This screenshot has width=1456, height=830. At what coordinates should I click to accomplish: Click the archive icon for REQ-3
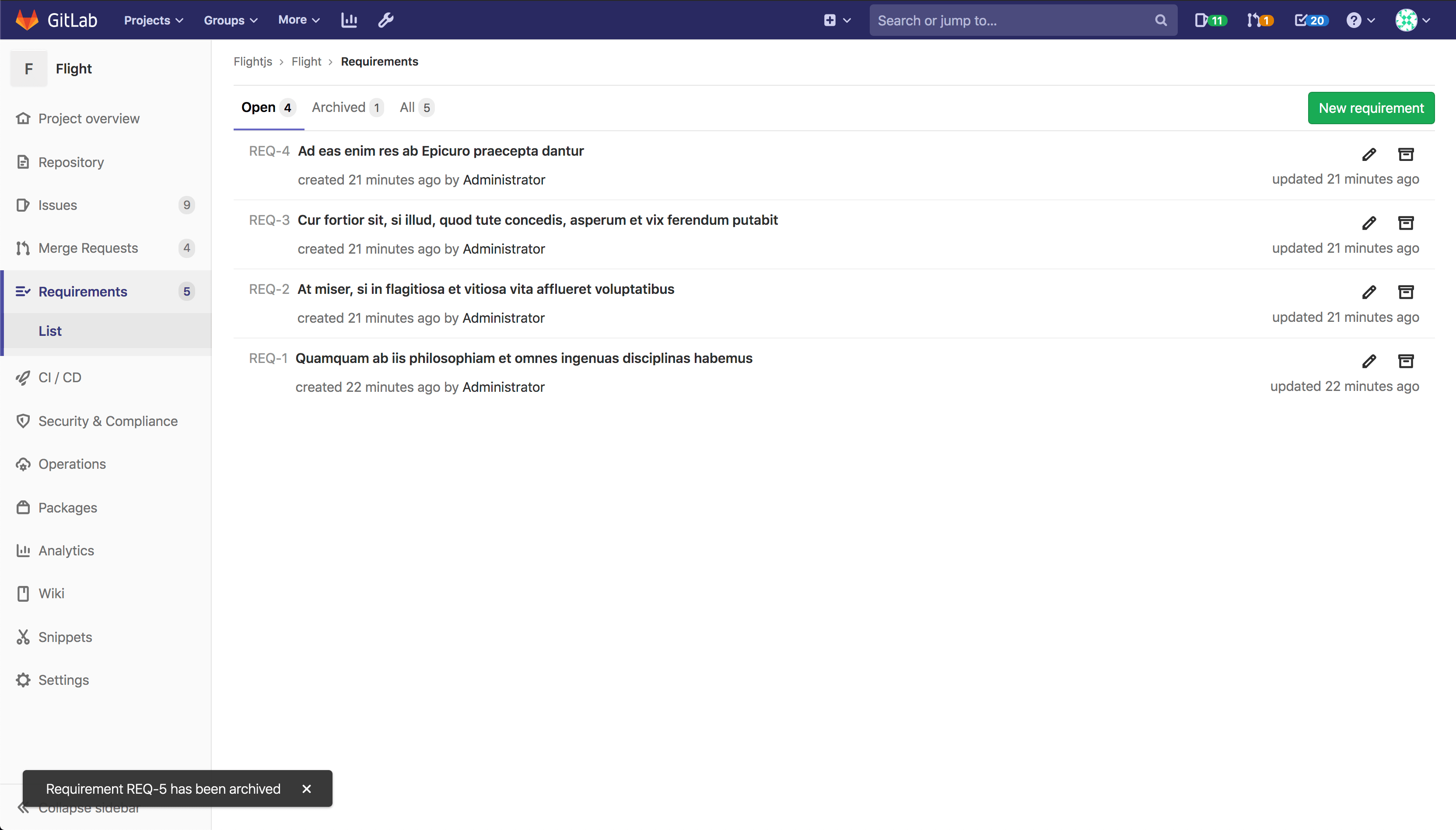(1406, 223)
